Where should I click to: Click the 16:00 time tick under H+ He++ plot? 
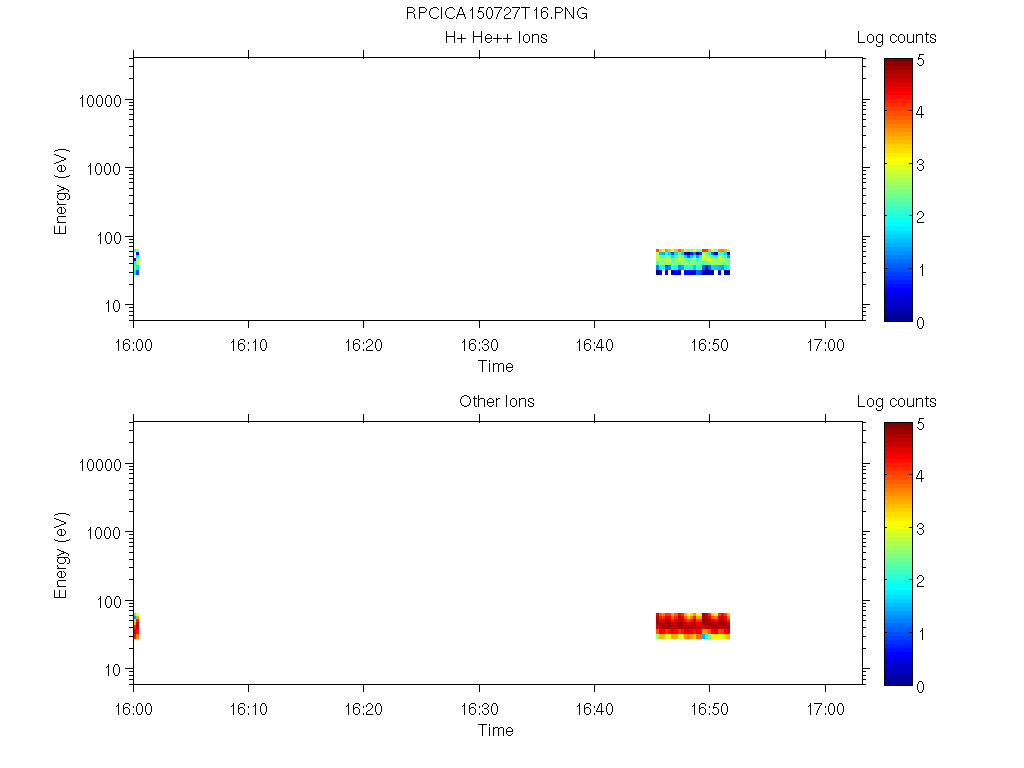point(133,345)
